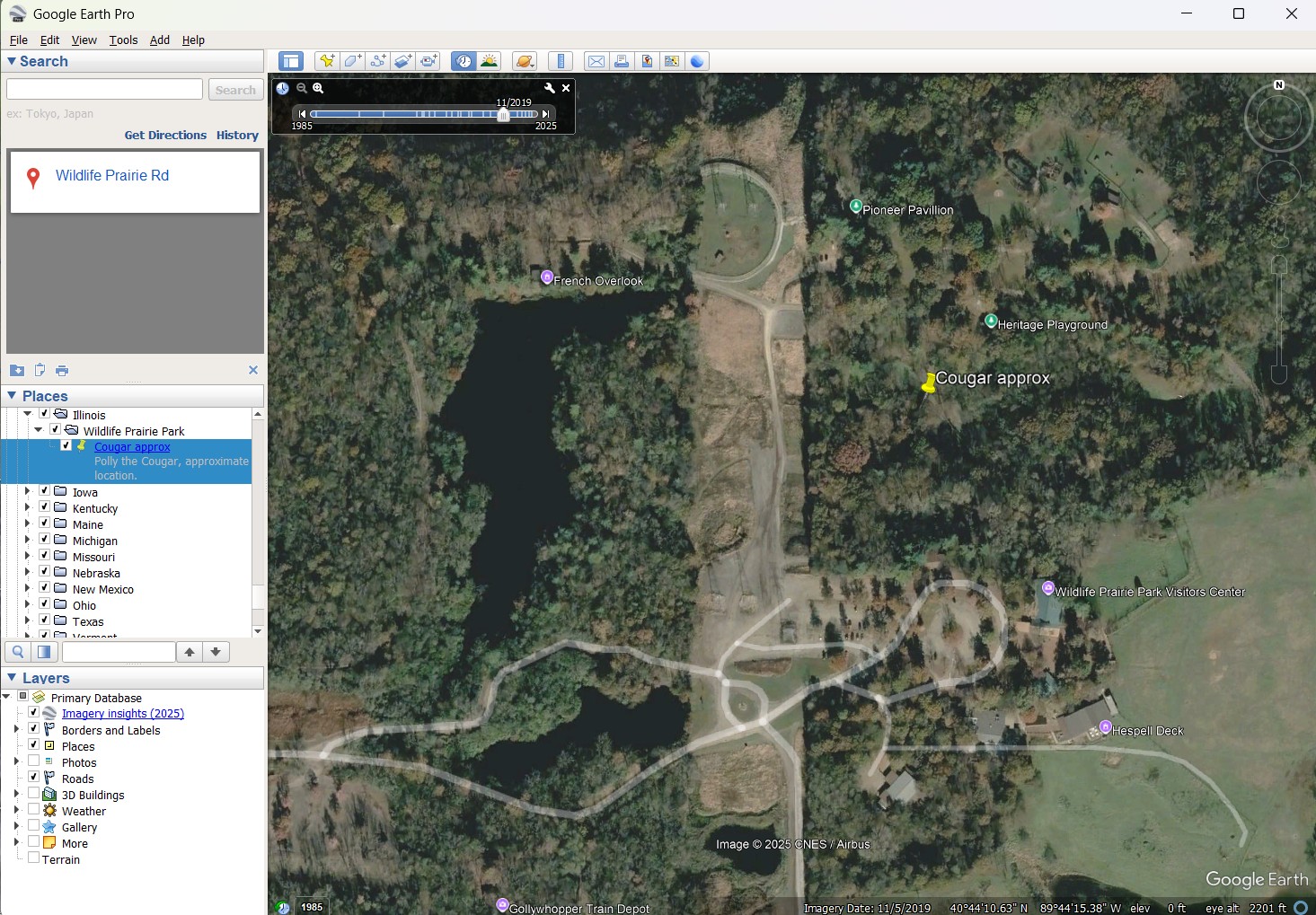The image size is (1316, 915).
Task: Open the ruler measurement tool
Action: pyautogui.click(x=560, y=61)
